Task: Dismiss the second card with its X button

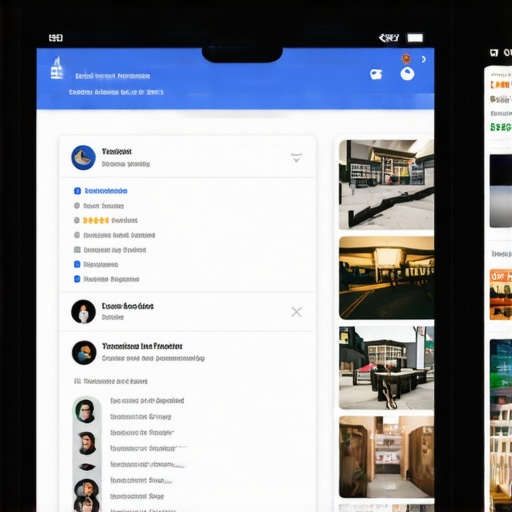Action: (296, 312)
